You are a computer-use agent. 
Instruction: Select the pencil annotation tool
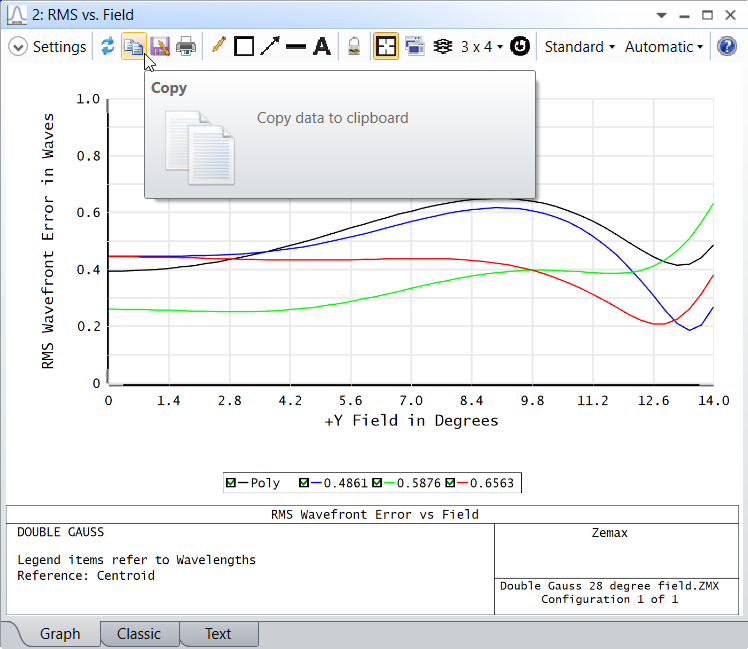218,47
